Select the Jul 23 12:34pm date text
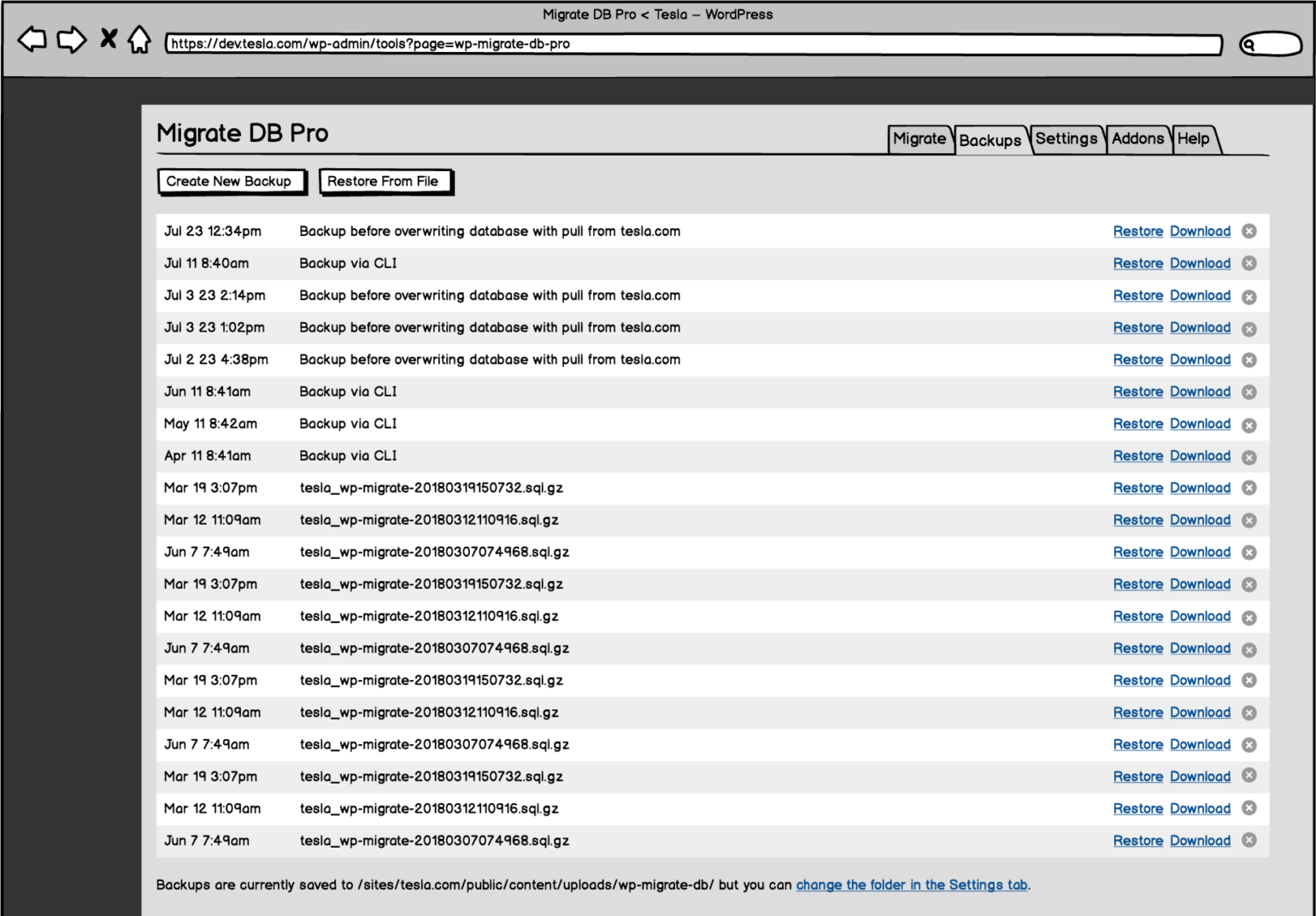This screenshot has width=1316, height=916. pos(213,232)
